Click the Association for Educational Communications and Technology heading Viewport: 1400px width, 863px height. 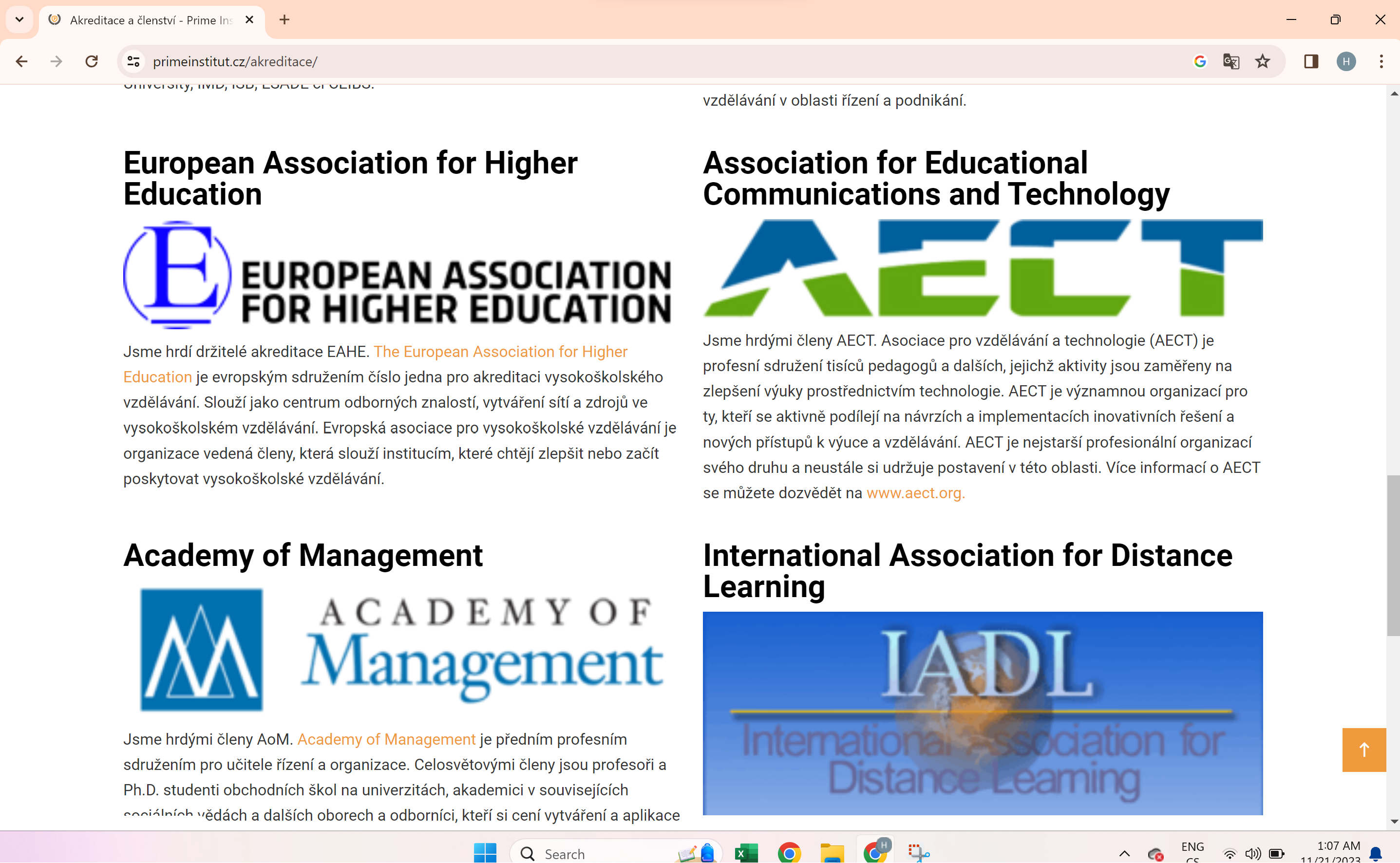point(936,178)
